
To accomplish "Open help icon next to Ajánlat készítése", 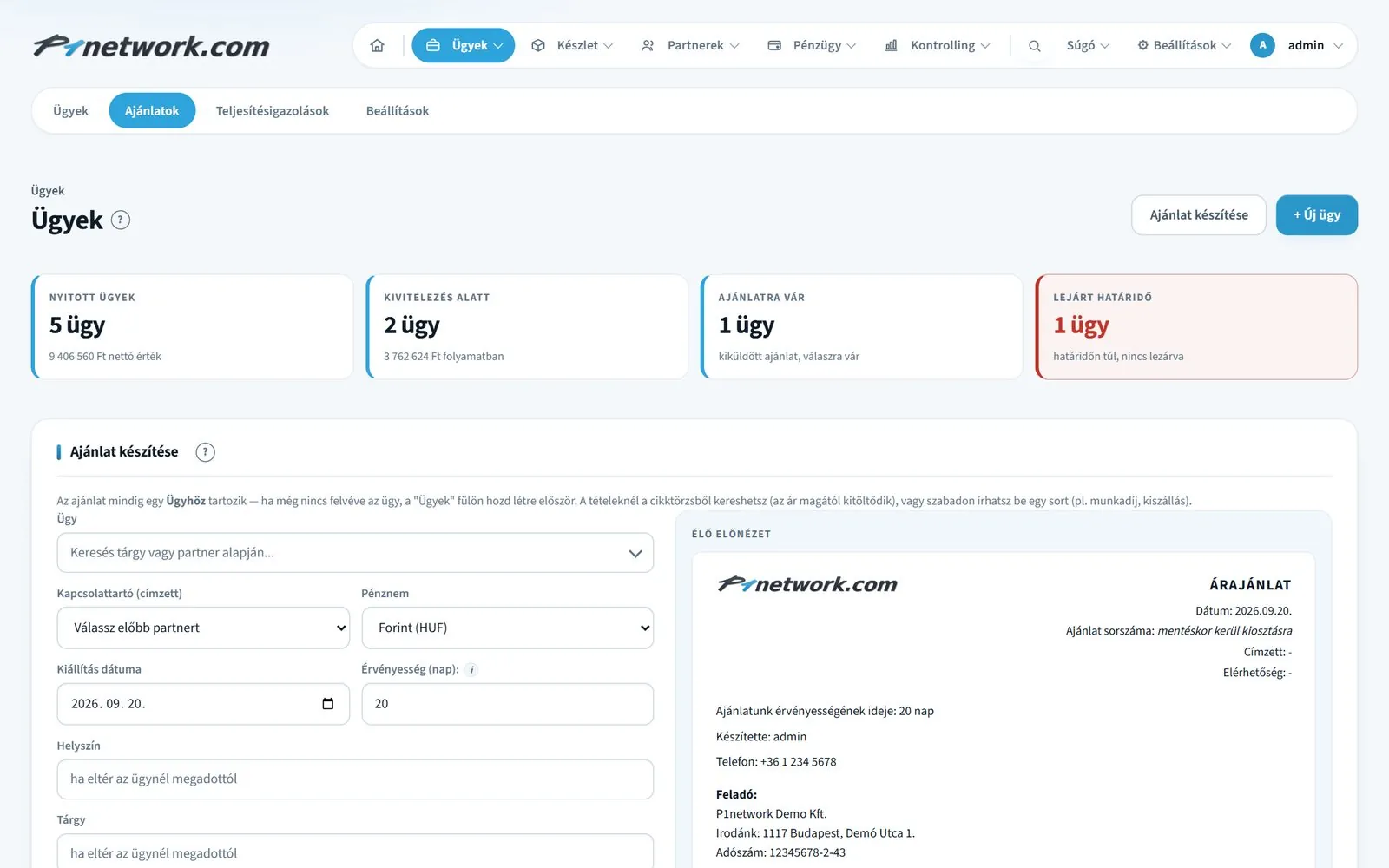I will 205,452.
